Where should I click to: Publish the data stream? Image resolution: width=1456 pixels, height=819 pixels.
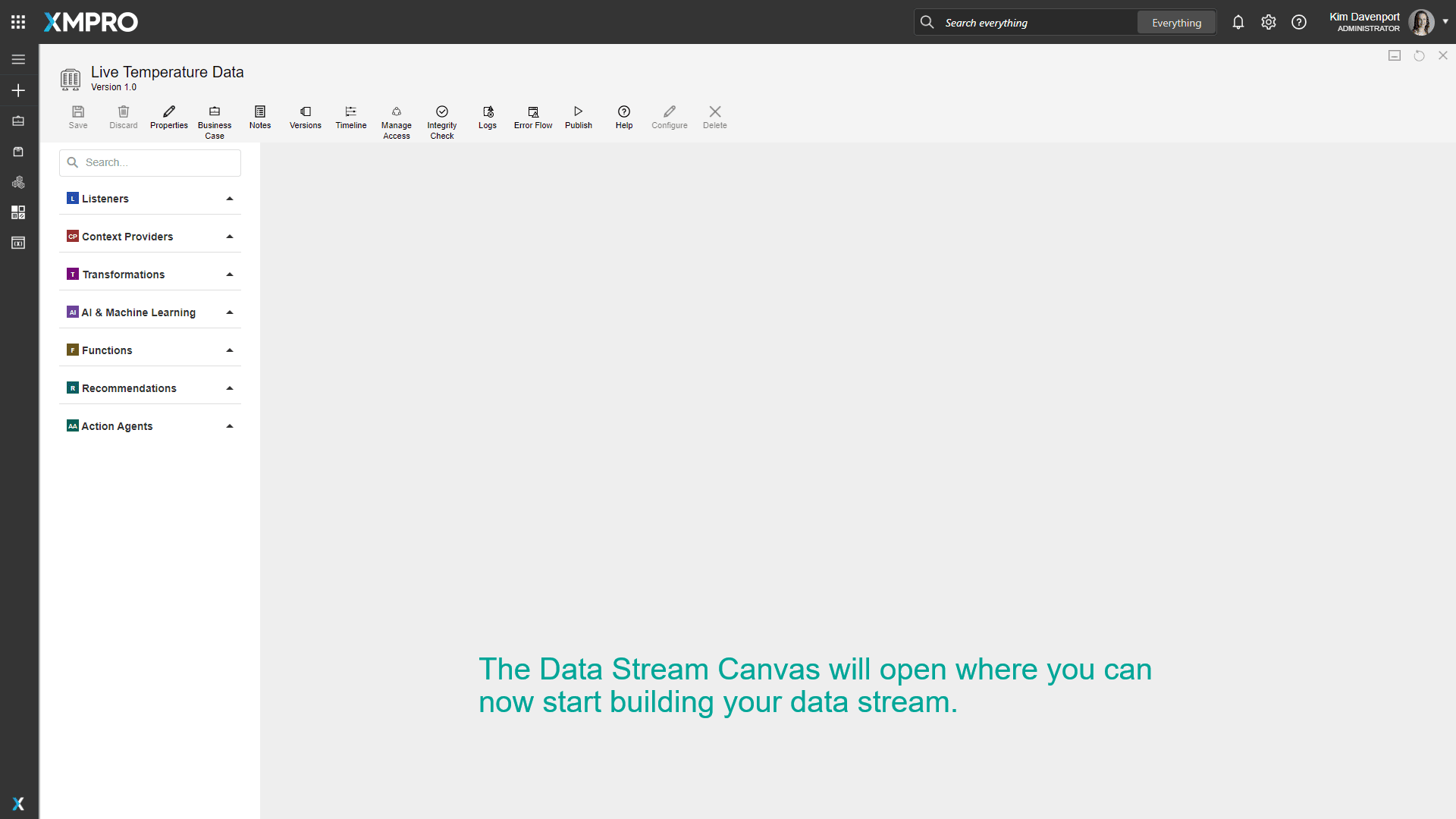579,118
